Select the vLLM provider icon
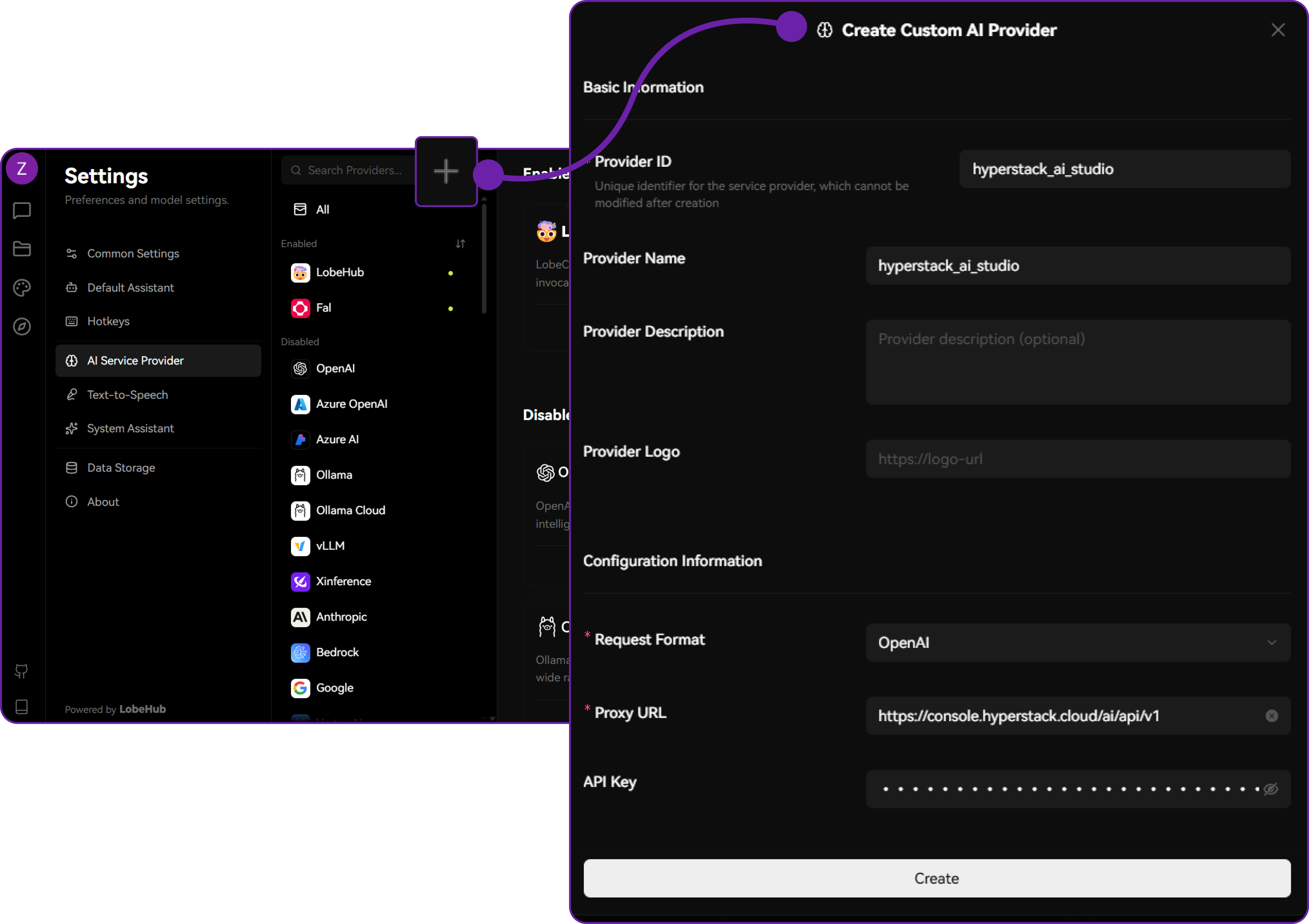The image size is (1309, 924). pos(300,546)
